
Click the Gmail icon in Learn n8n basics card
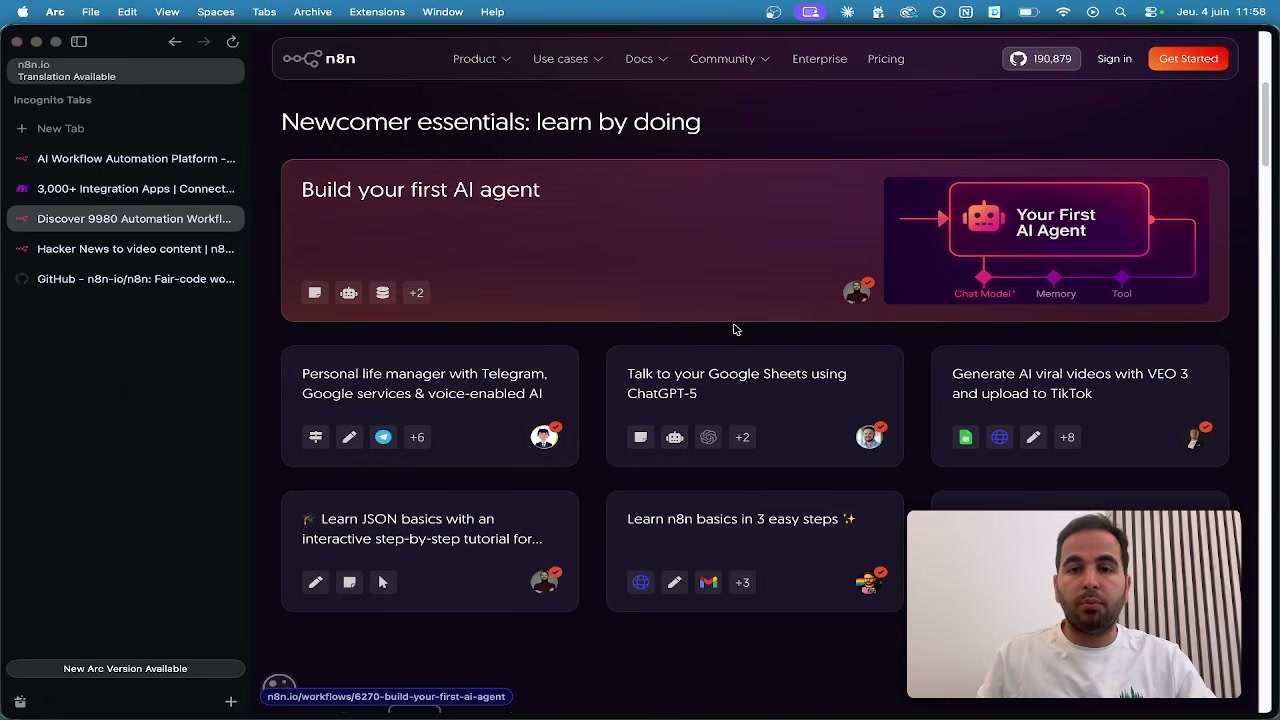click(708, 582)
